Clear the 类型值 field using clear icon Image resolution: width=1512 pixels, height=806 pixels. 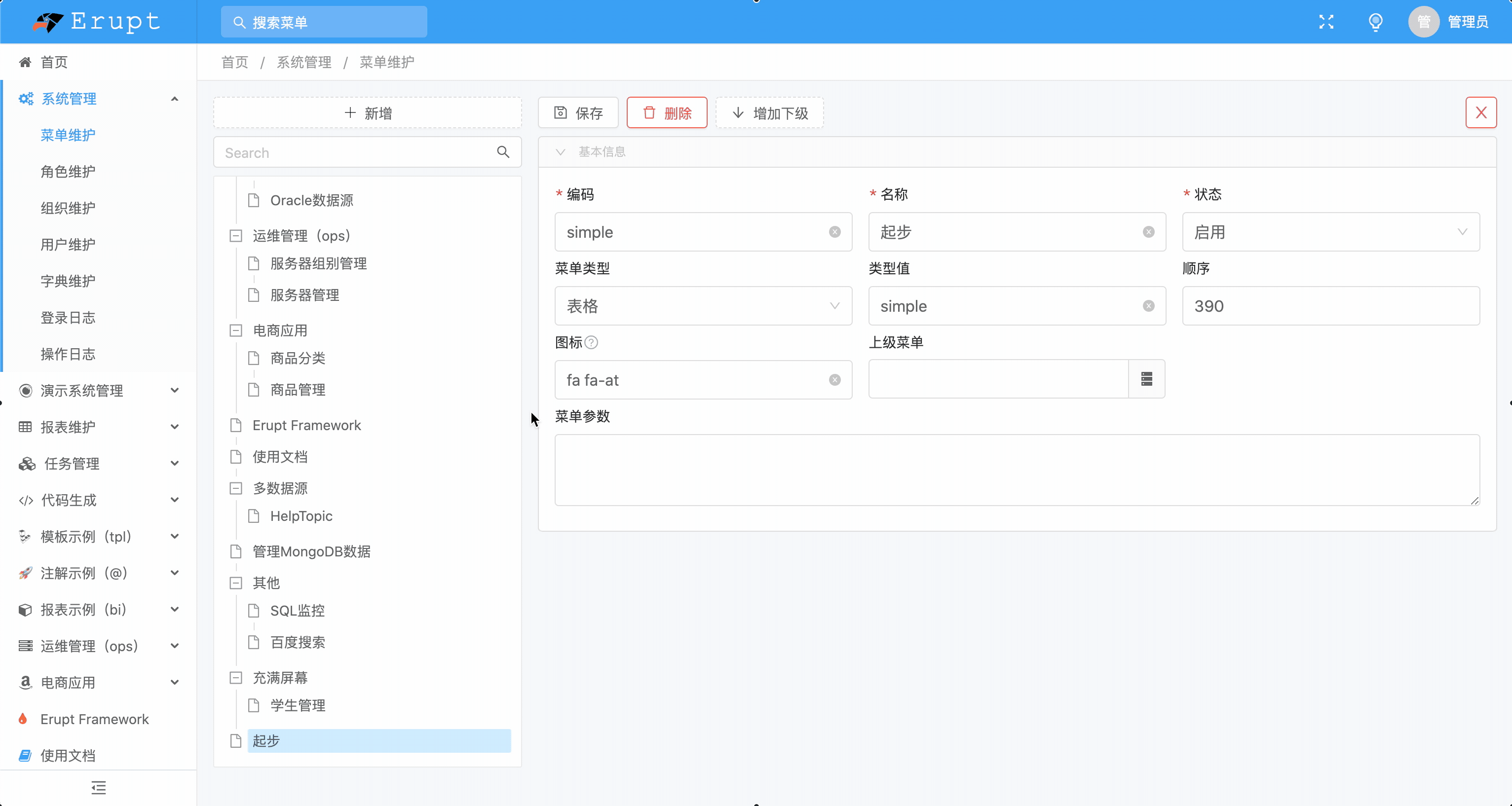tap(1149, 306)
